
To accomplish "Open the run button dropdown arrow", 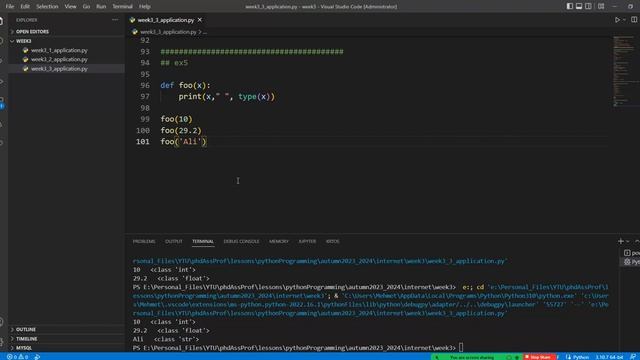I will [x=624, y=20].
